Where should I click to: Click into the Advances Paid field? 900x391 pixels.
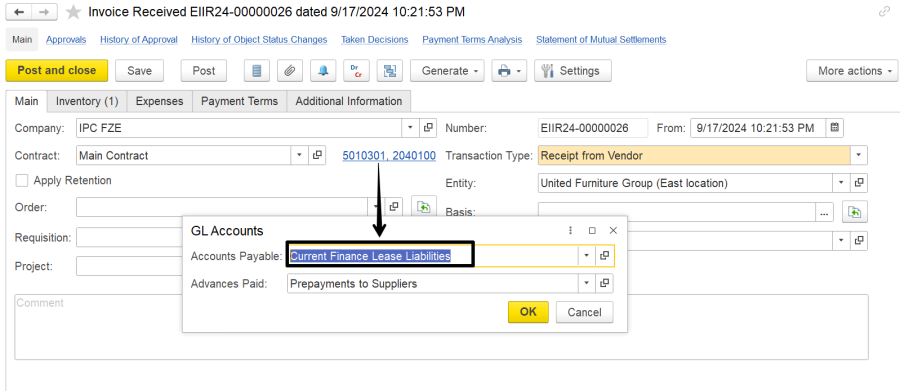coord(432,284)
